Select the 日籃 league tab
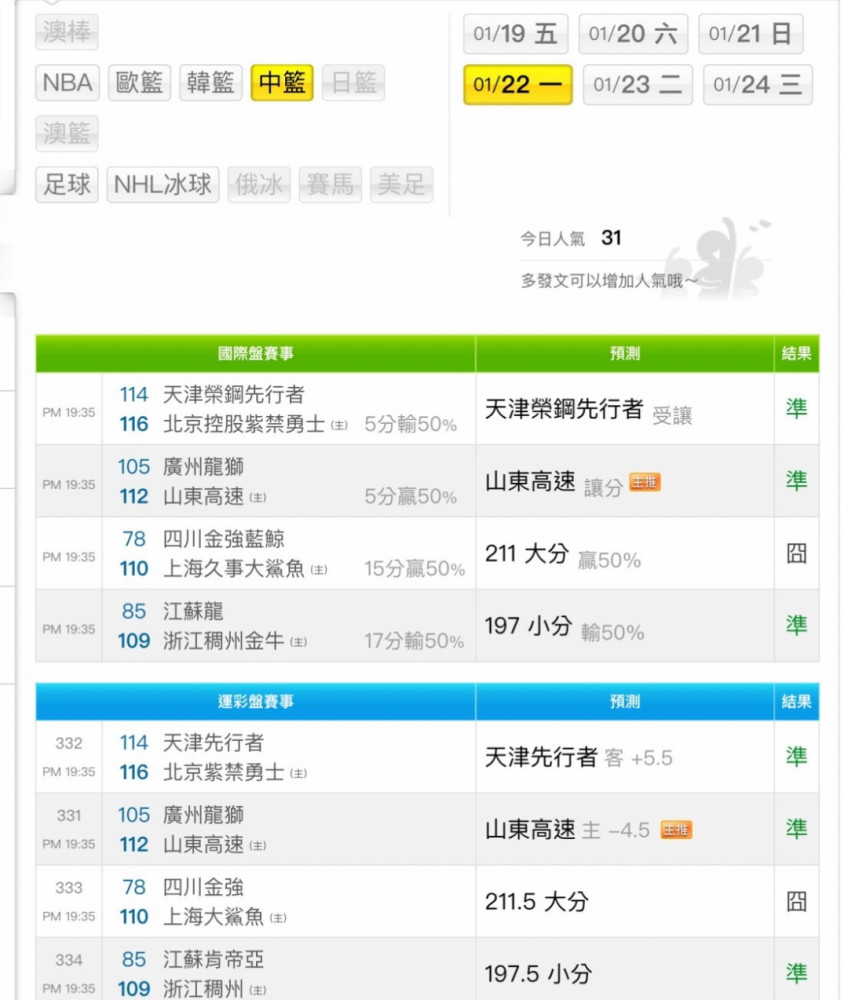 point(354,82)
